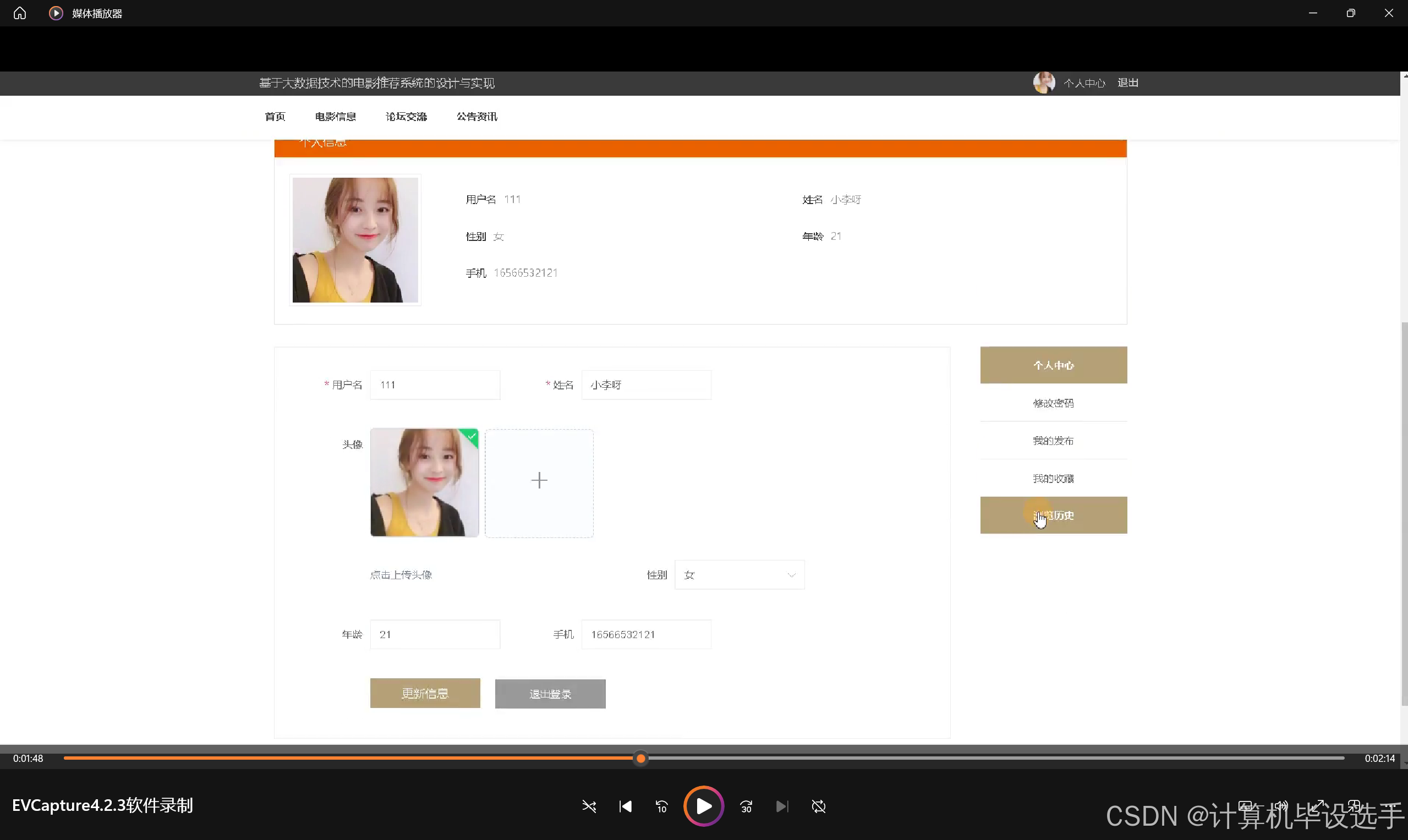
Task: Open the 性别 gender dropdown
Action: point(739,574)
